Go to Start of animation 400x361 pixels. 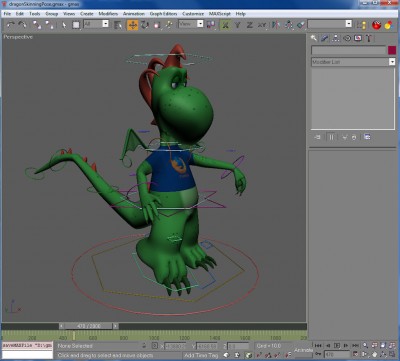[318, 346]
